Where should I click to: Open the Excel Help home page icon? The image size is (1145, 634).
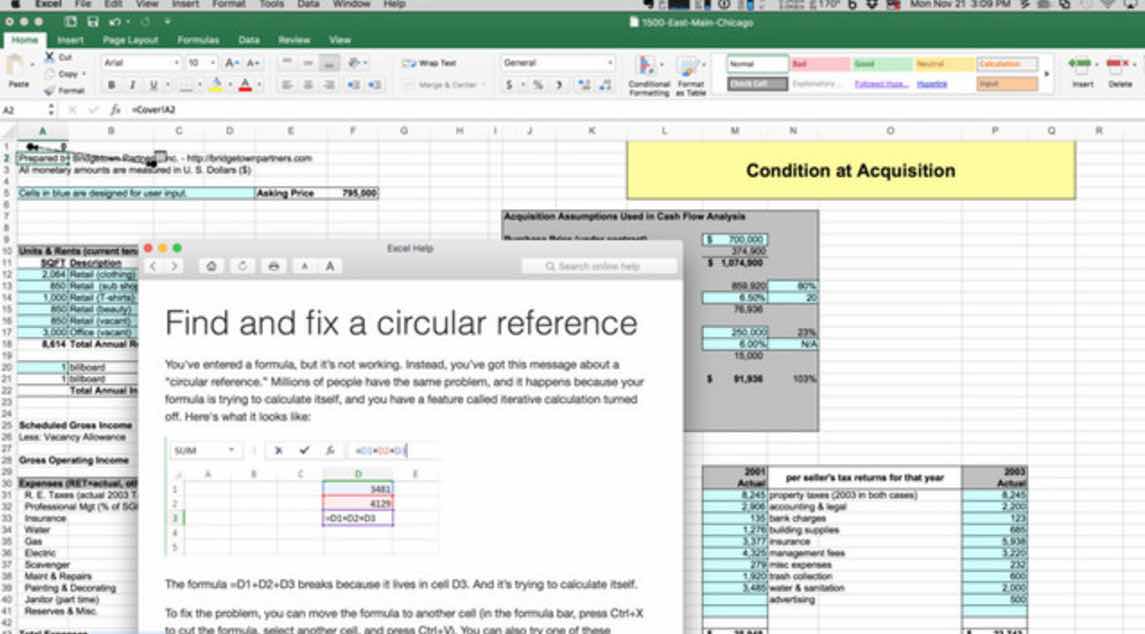[x=211, y=267]
